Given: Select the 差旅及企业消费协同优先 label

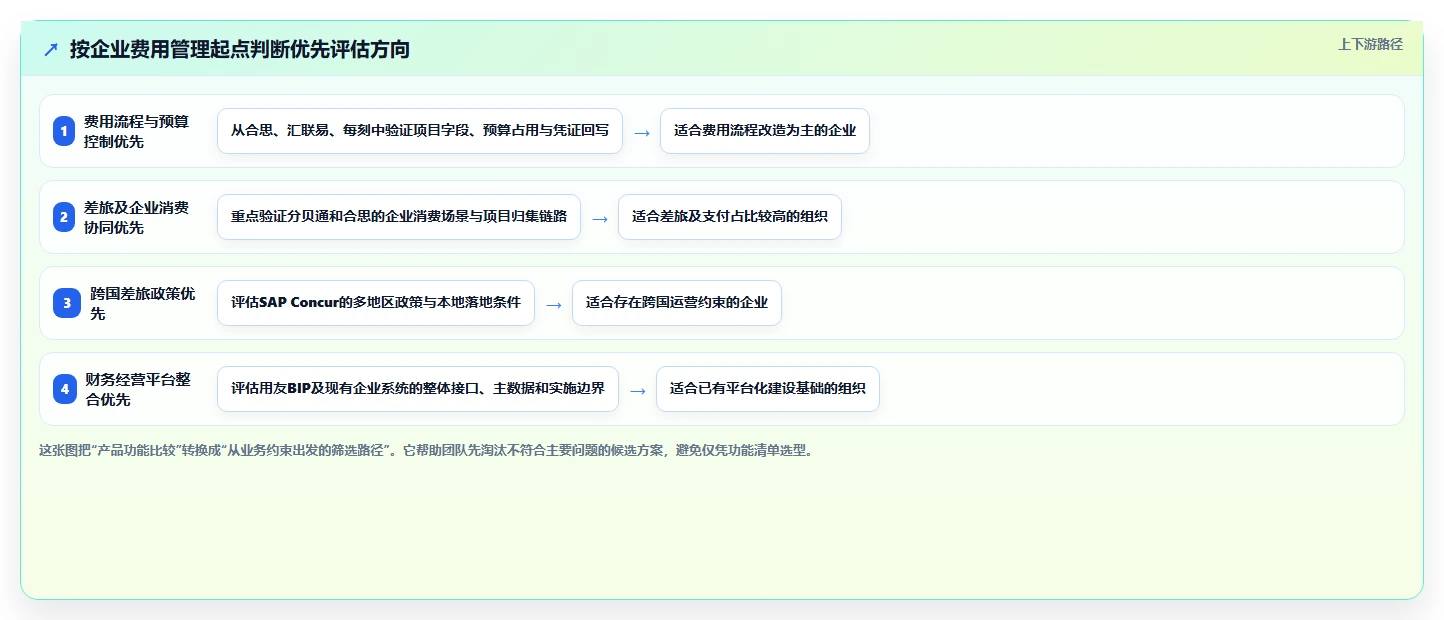Looking at the screenshot, I should [136, 217].
